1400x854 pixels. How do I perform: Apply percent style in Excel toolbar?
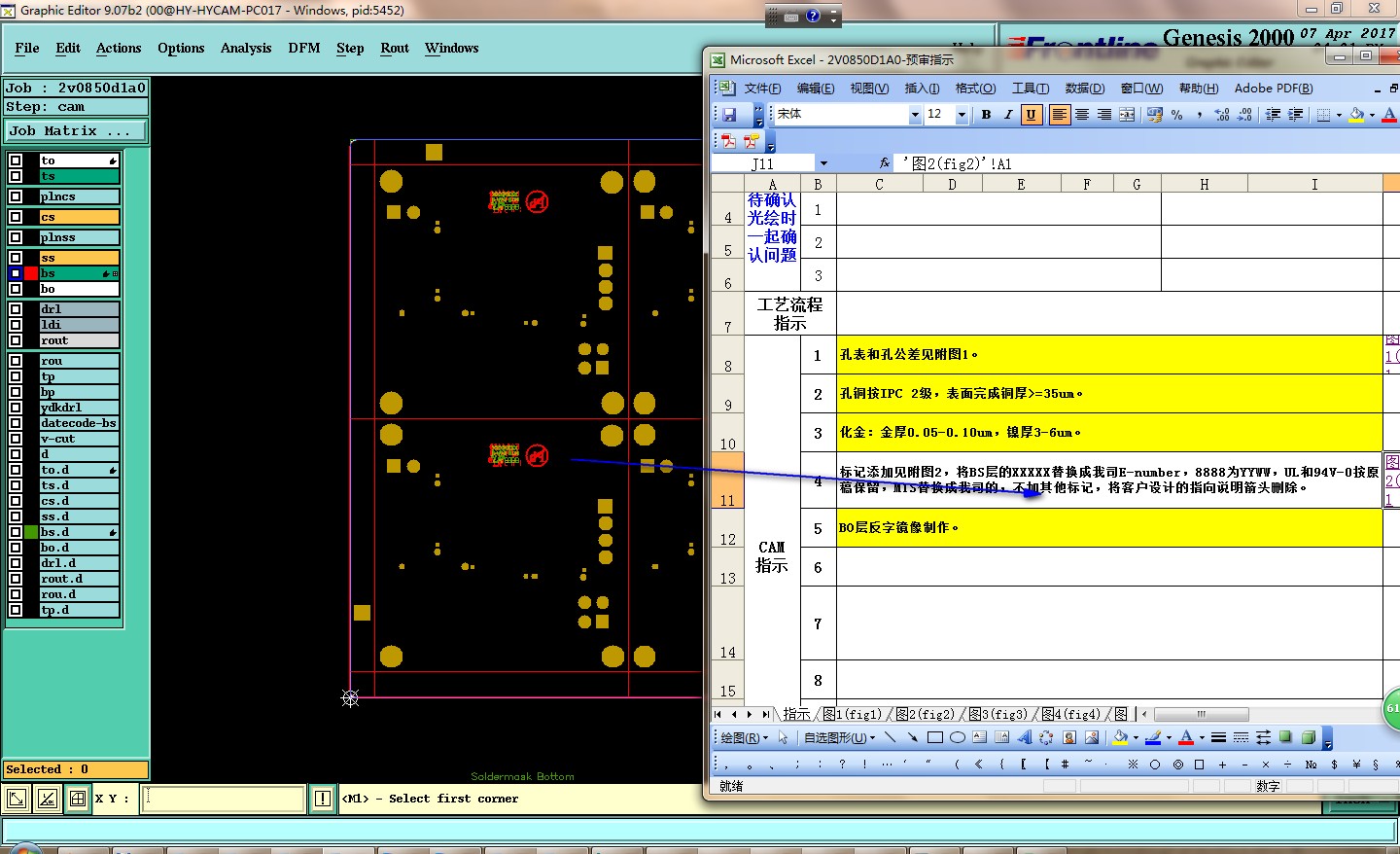pyautogui.click(x=1177, y=115)
